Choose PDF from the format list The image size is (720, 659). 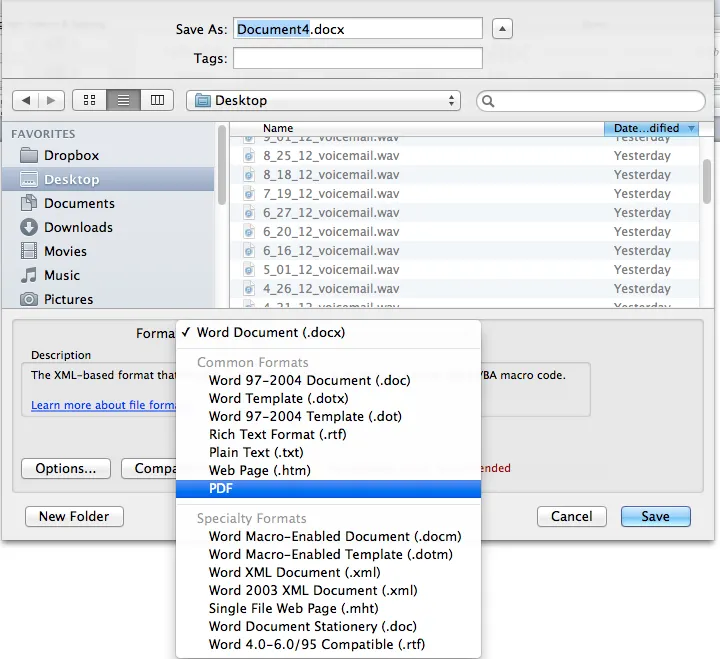328,489
